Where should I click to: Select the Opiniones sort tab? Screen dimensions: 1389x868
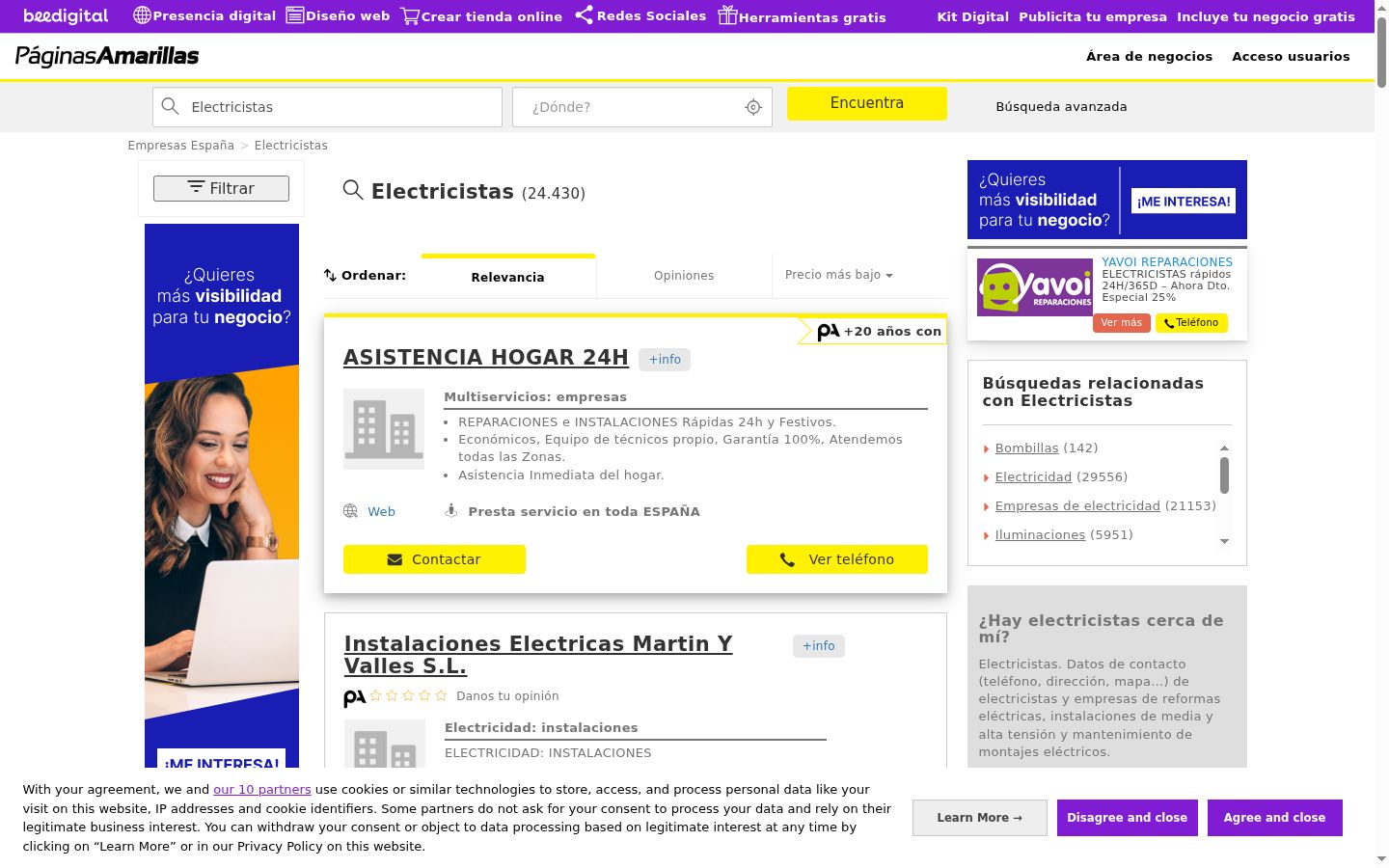pyautogui.click(x=684, y=276)
